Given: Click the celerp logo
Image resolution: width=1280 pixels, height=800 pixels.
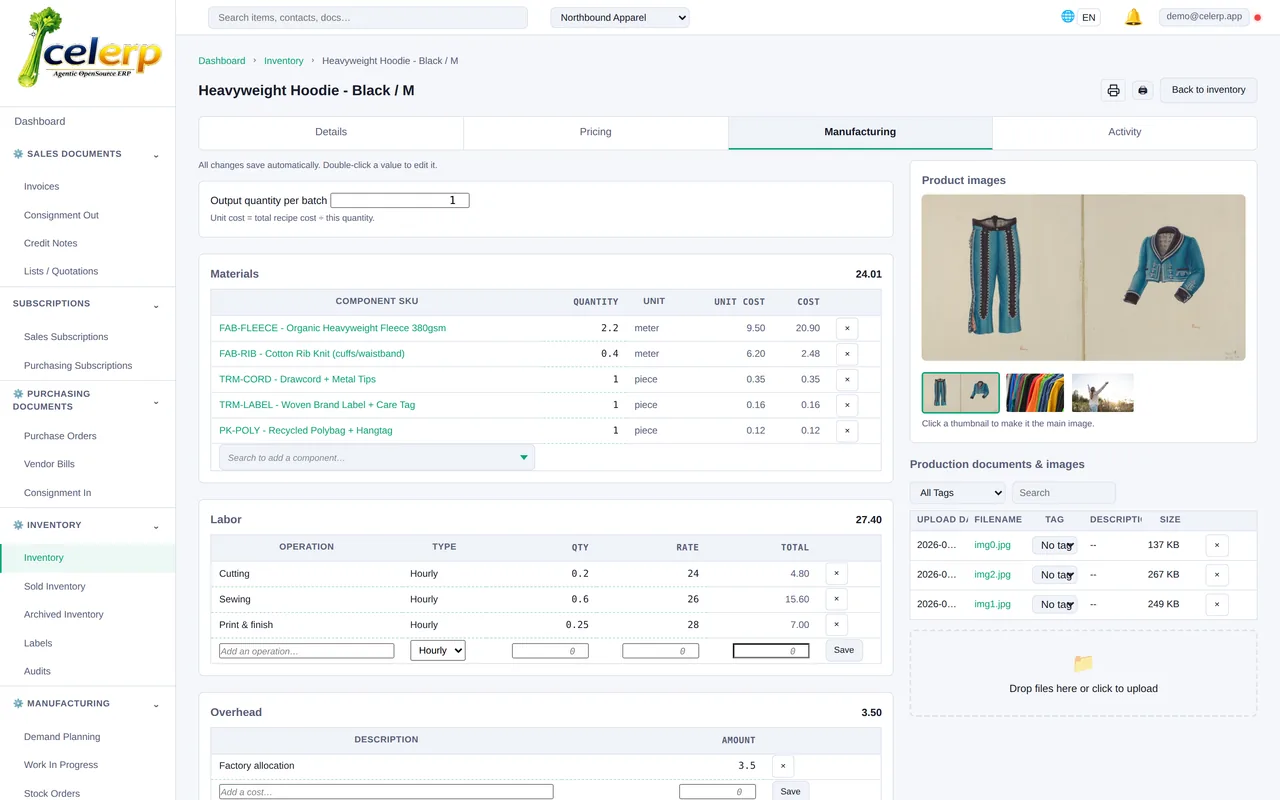Looking at the screenshot, I should [x=88, y=47].
